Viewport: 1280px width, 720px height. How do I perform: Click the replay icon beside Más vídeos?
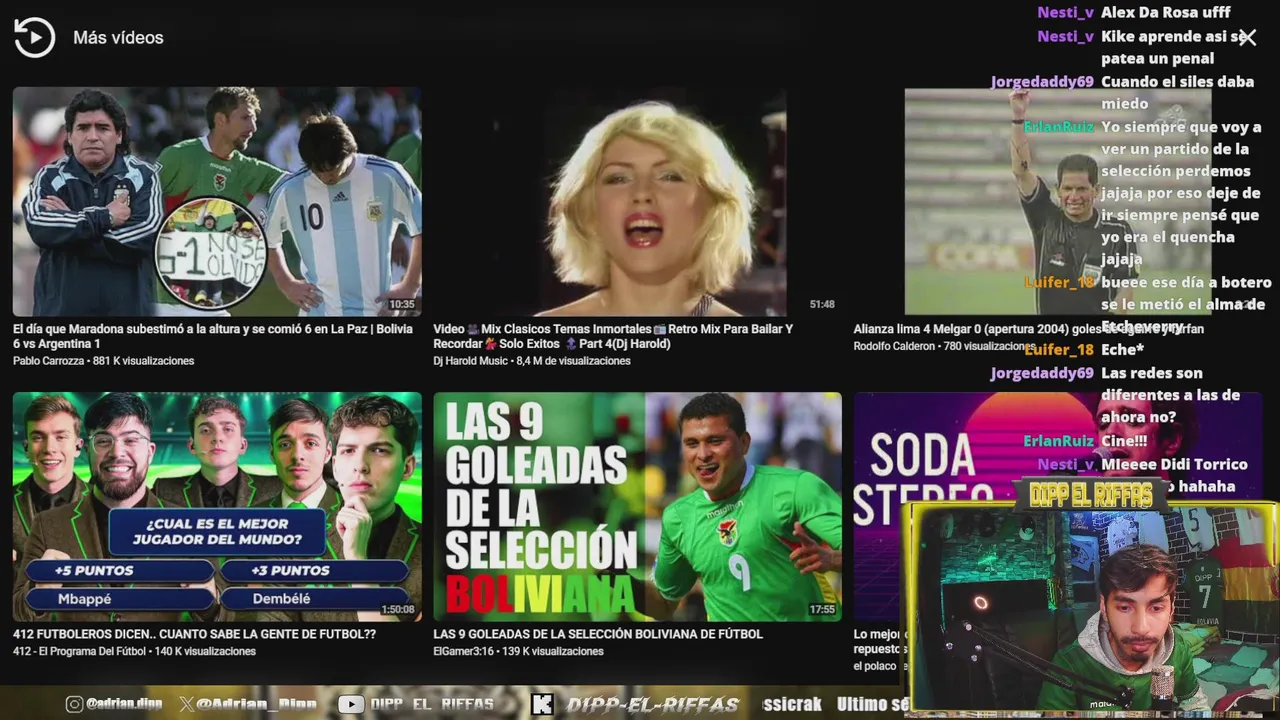pos(34,38)
